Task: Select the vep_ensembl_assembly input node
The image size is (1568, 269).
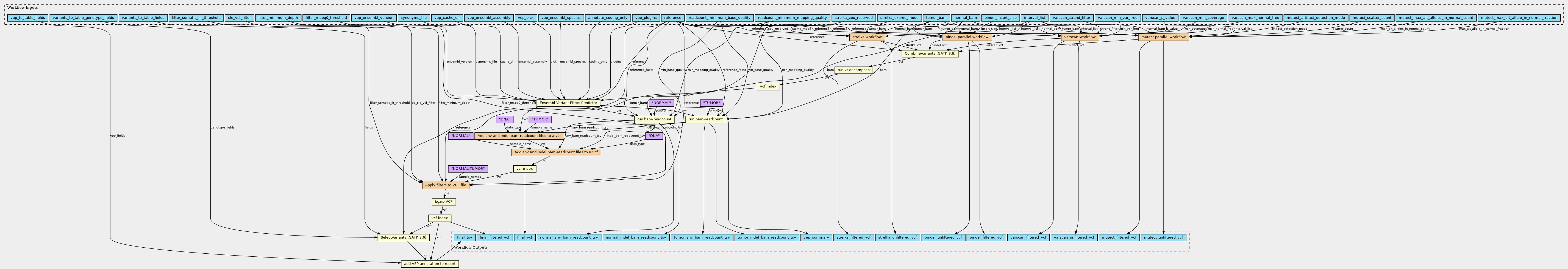Action: (x=489, y=18)
